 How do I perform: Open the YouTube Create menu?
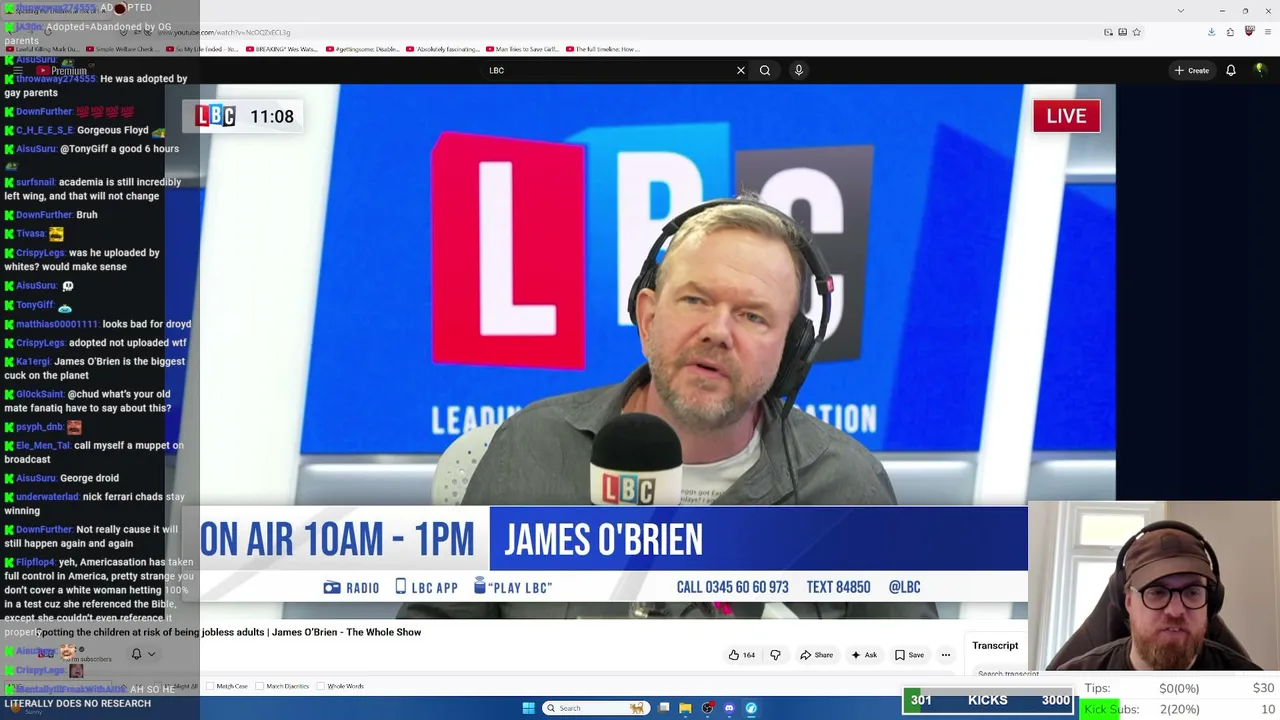coord(1192,70)
